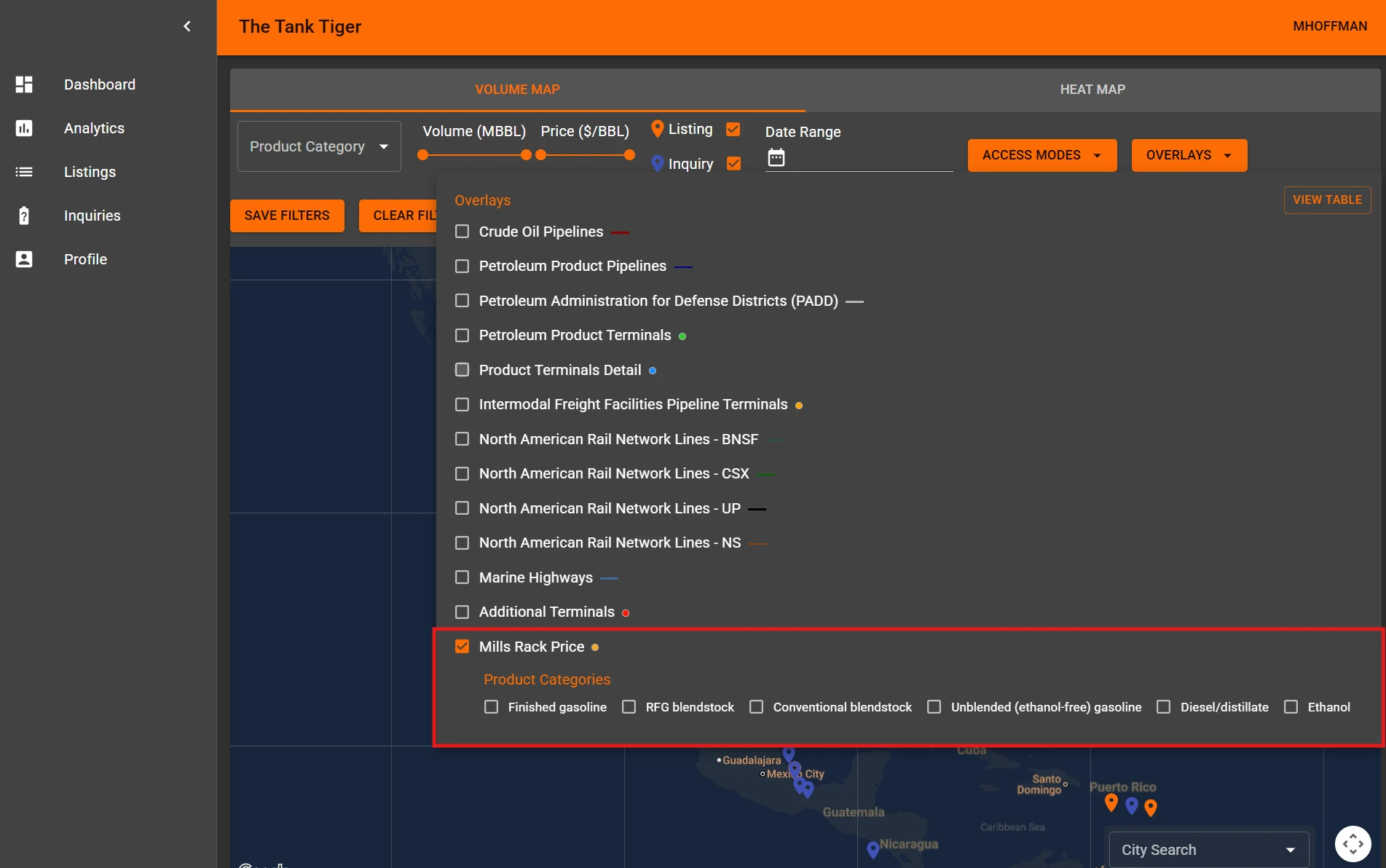This screenshot has height=868, width=1386.
Task: Enable Intermodal Freight Facilities Pipeline Terminals
Action: (462, 404)
